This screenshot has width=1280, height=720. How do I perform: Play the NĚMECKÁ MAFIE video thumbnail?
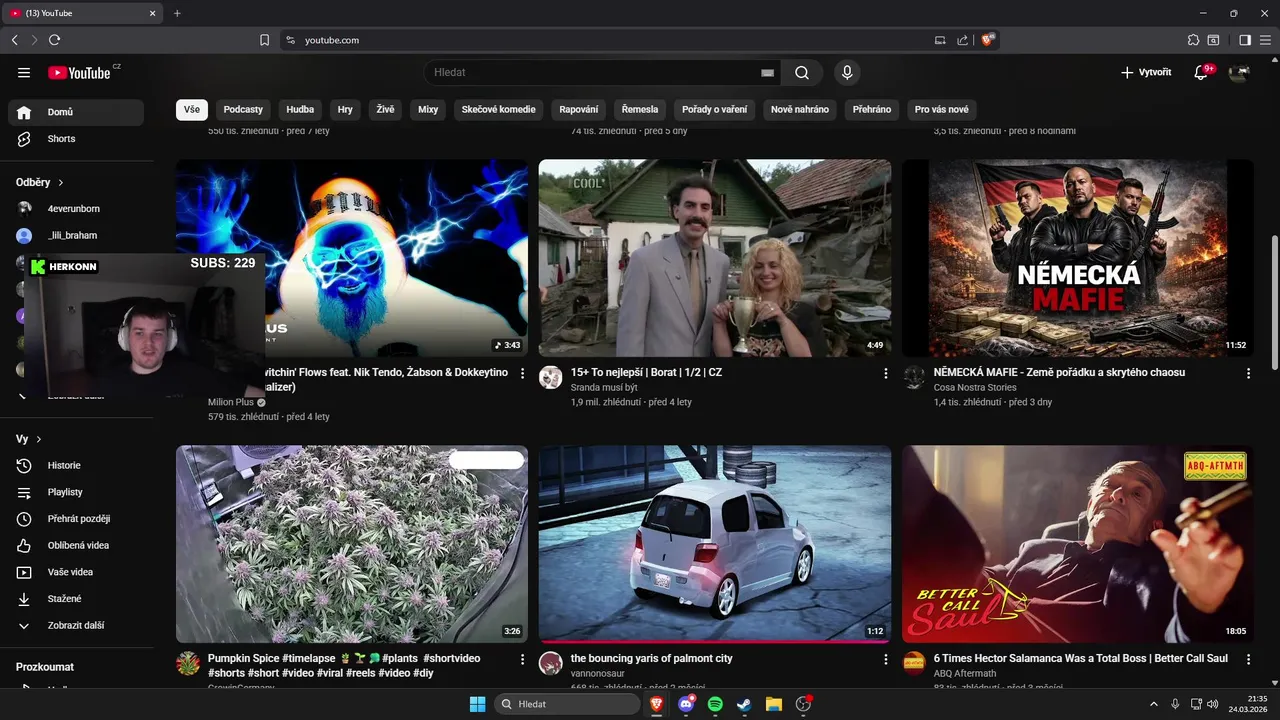click(1078, 258)
